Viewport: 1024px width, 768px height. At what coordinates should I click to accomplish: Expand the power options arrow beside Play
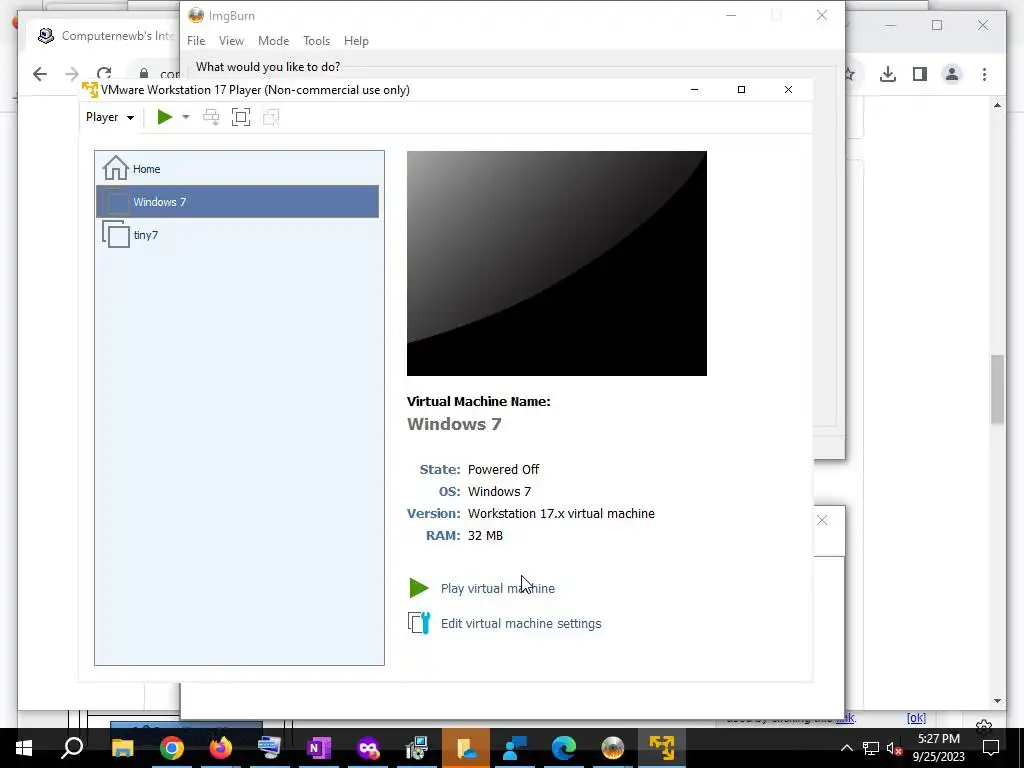click(x=185, y=117)
